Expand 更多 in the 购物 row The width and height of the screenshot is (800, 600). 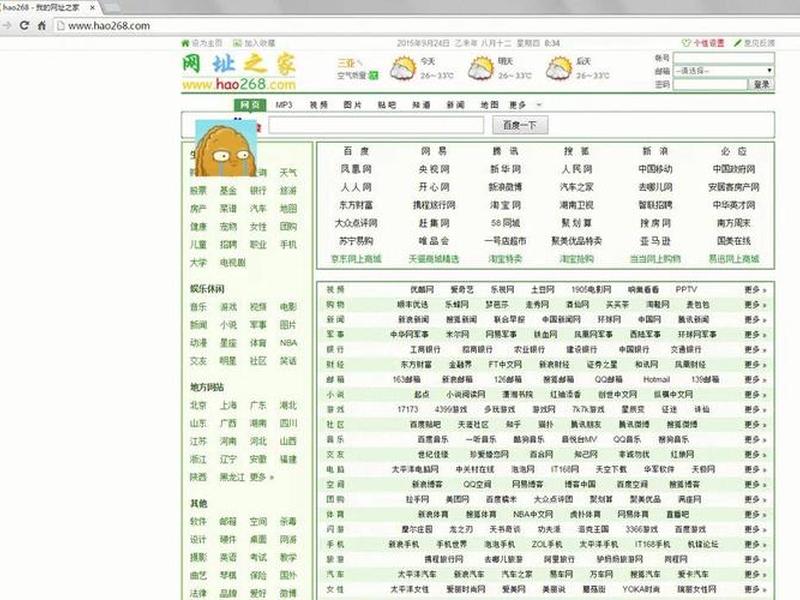point(755,305)
